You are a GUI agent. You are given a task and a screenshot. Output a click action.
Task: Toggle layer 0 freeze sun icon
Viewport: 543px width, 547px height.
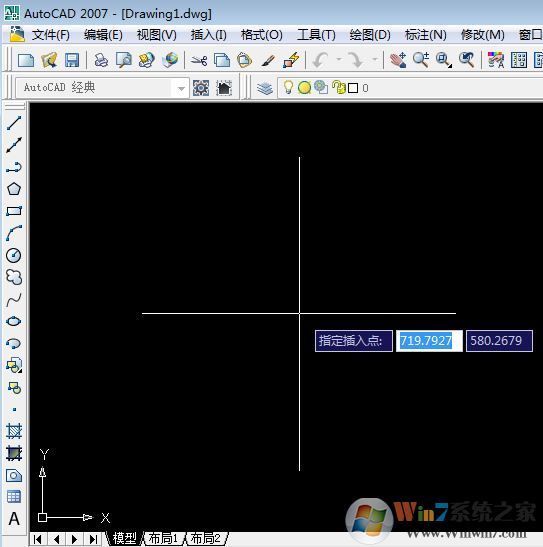point(304,88)
